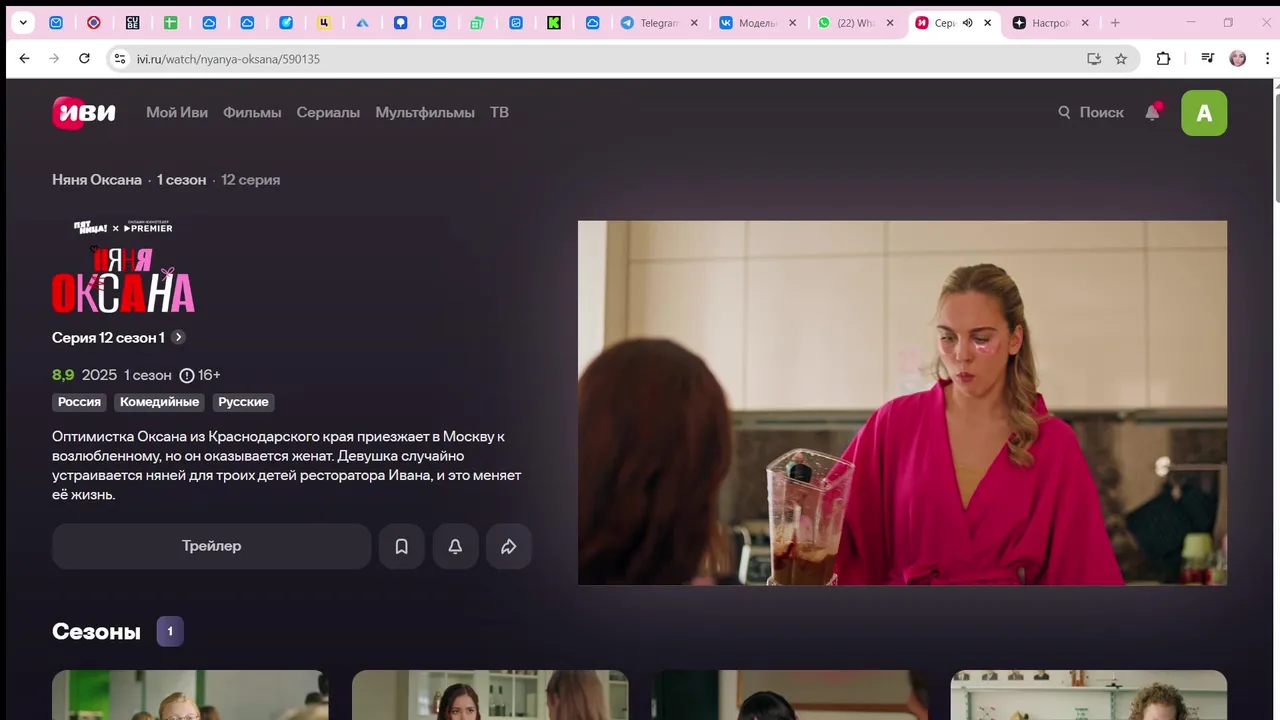Close the Telegram tab

(x=694, y=22)
